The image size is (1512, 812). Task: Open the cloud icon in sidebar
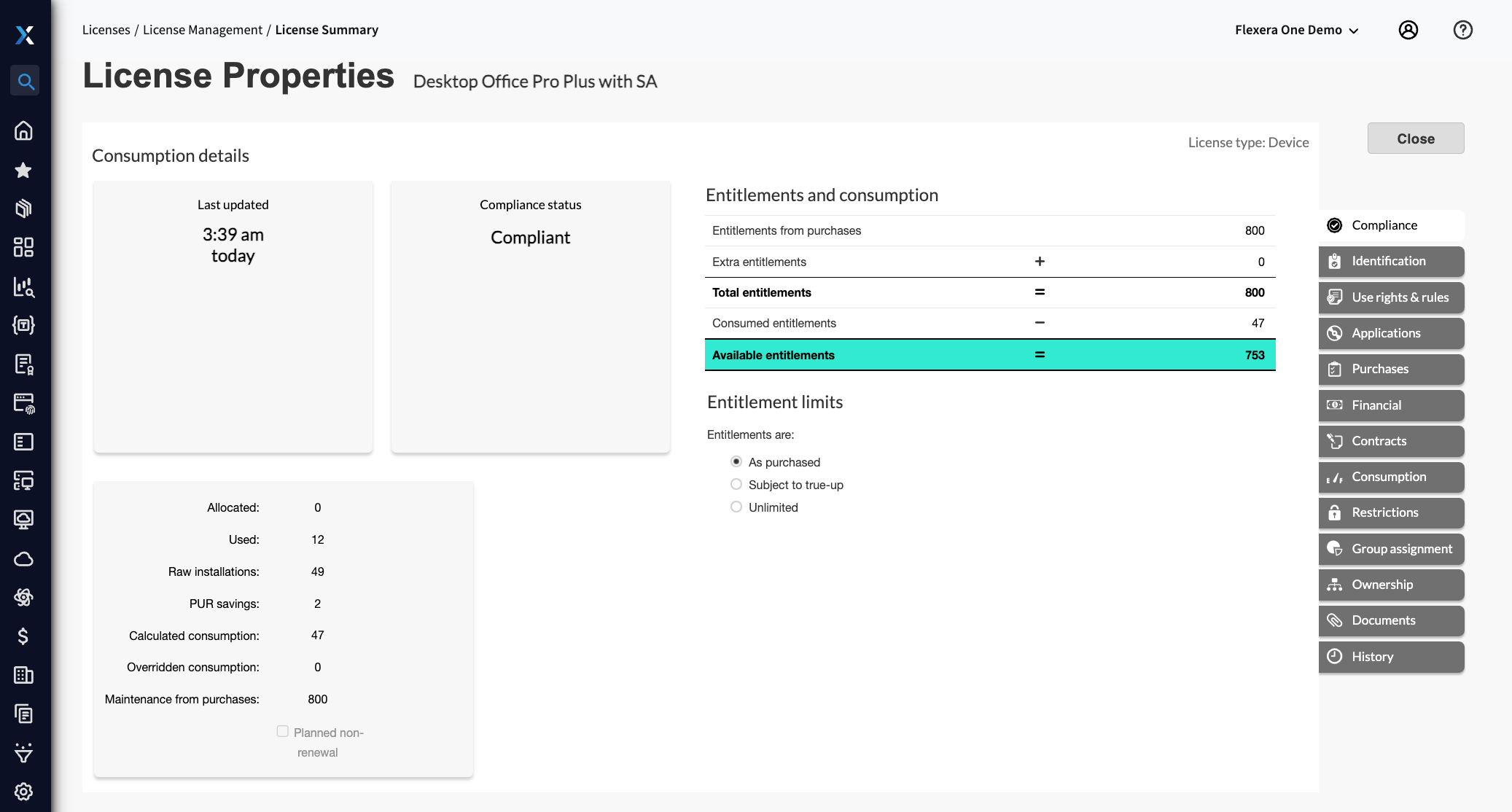coord(23,559)
